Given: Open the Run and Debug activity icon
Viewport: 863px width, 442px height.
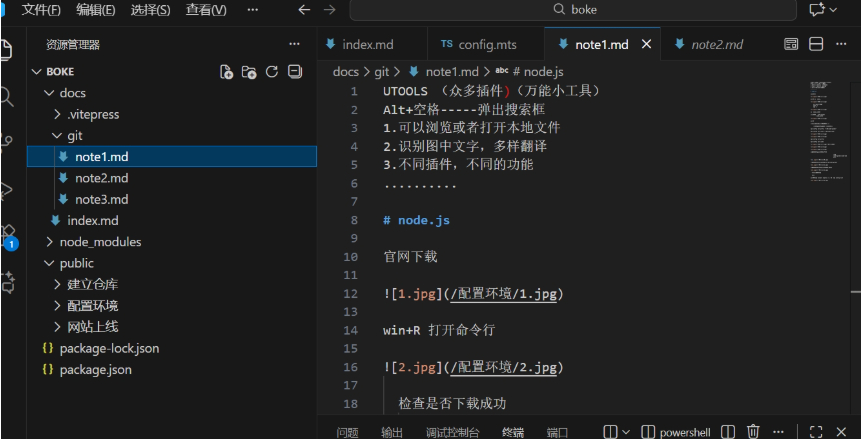Looking at the screenshot, I should 6,190.
